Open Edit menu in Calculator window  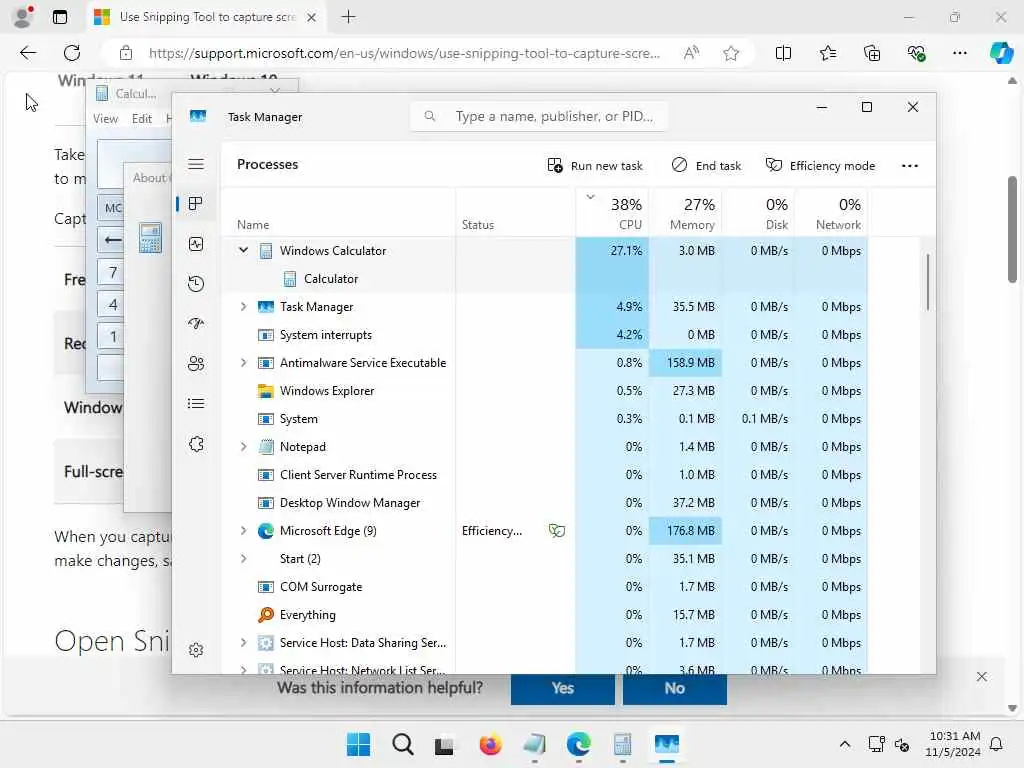pos(142,119)
